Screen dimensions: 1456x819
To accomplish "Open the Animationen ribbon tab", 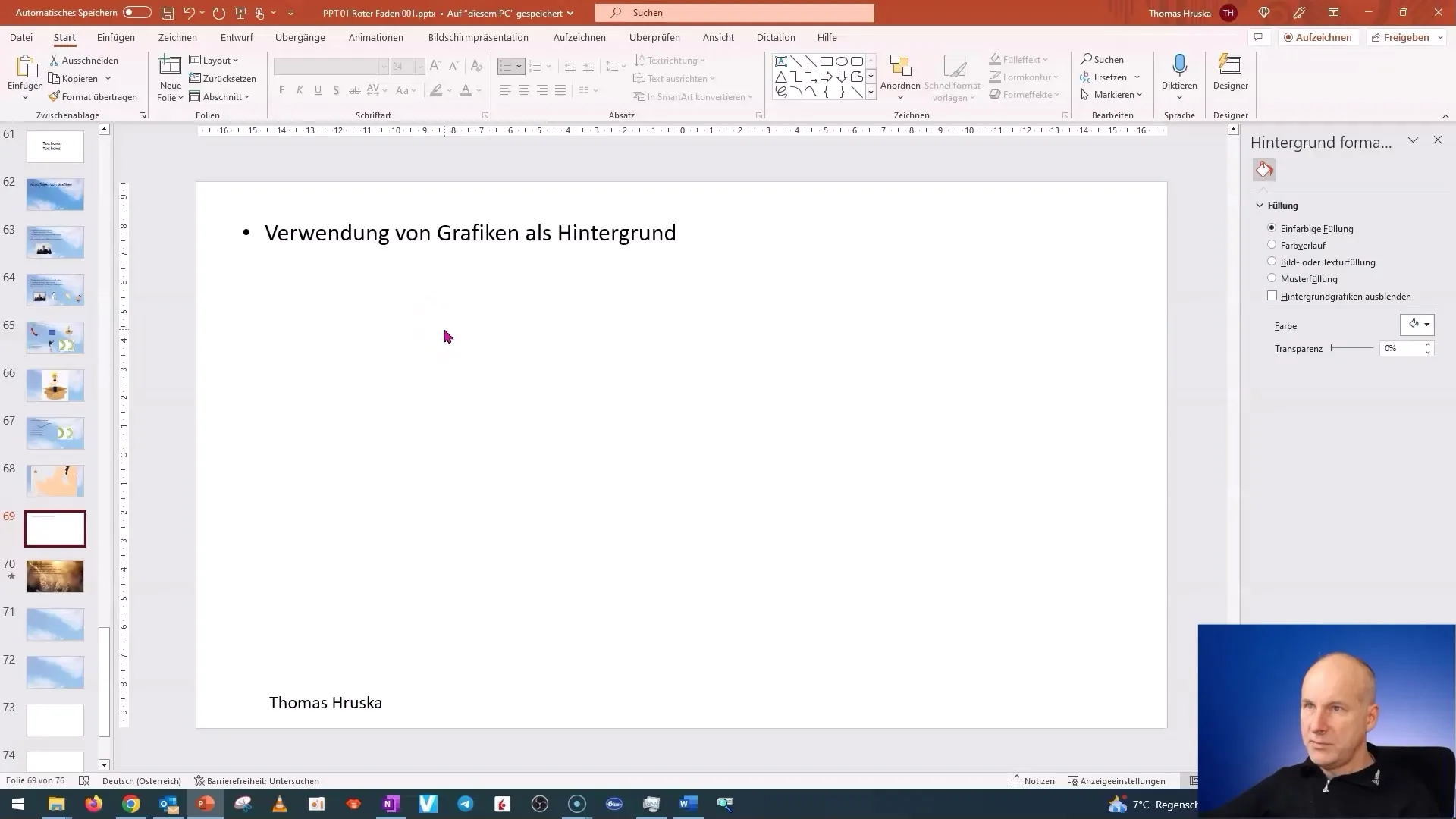I will pos(376,37).
